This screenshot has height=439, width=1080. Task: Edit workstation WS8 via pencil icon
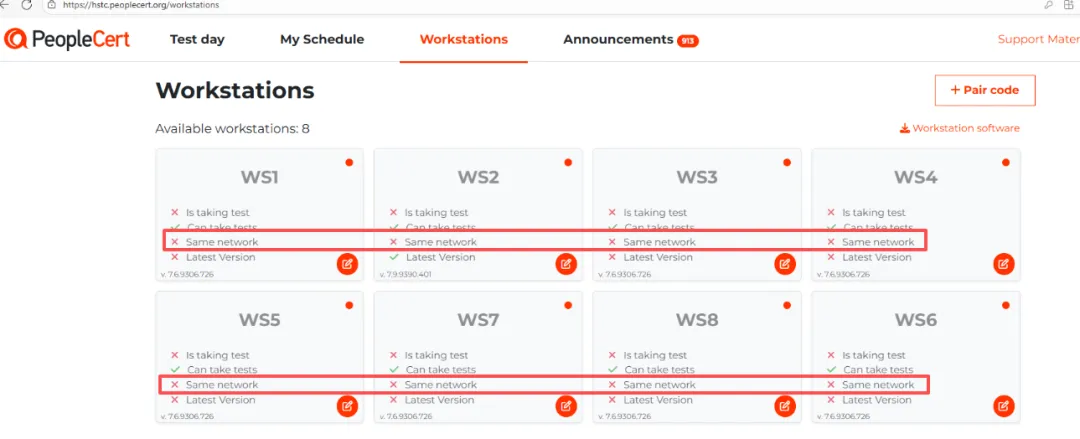[785, 406]
